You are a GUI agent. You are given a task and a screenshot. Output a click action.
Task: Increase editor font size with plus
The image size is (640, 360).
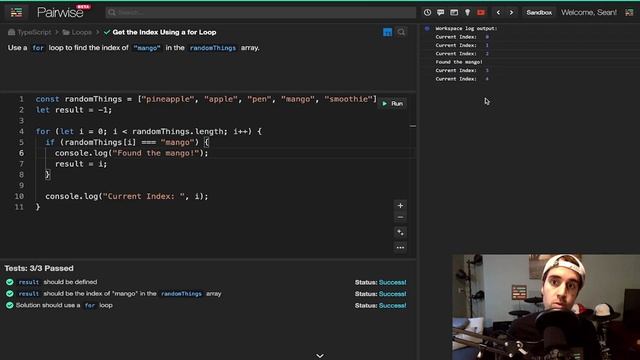click(x=400, y=206)
